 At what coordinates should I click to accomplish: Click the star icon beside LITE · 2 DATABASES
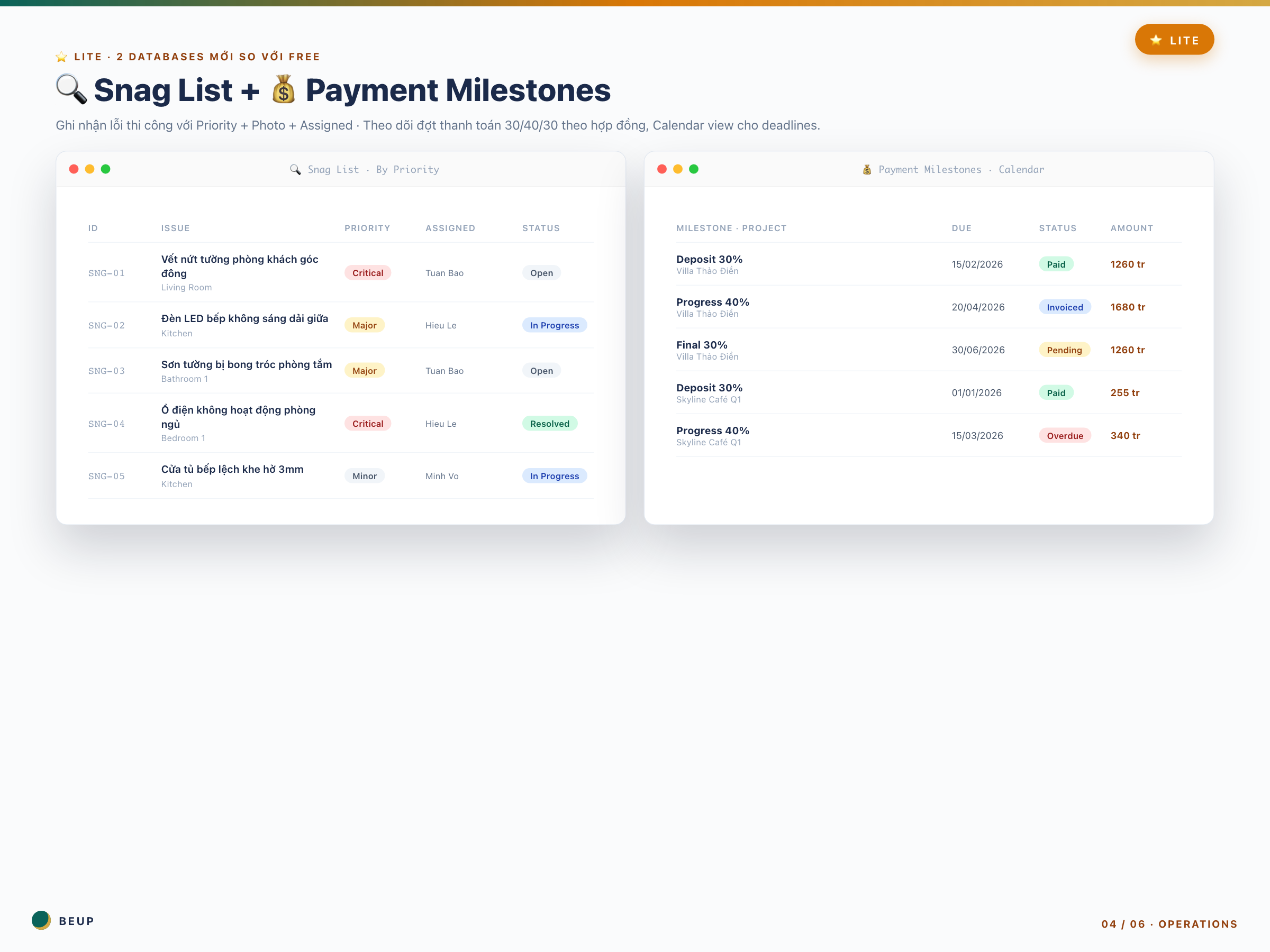(61, 57)
